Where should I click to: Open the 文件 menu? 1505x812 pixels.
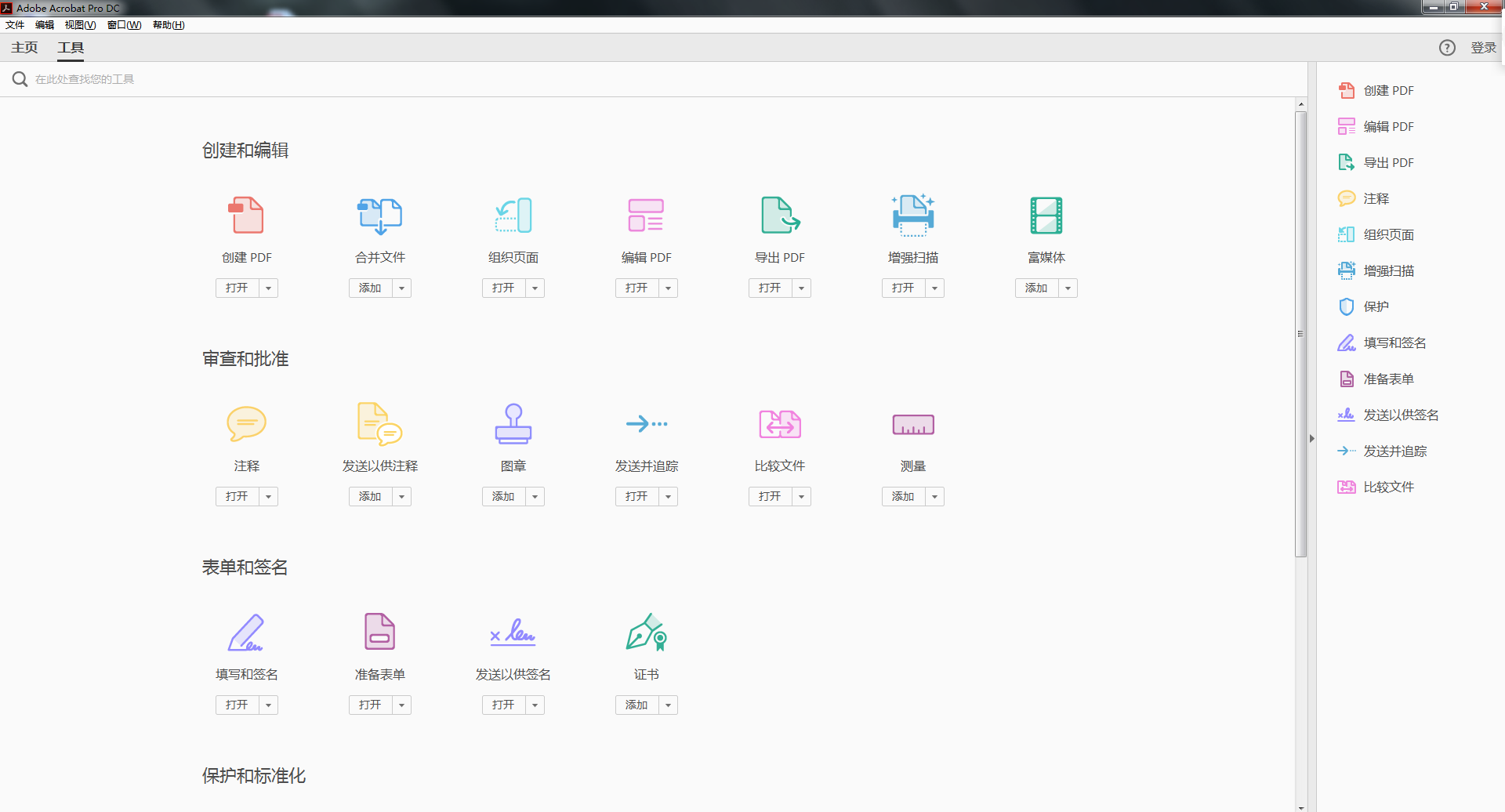pyautogui.click(x=15, y=25)
